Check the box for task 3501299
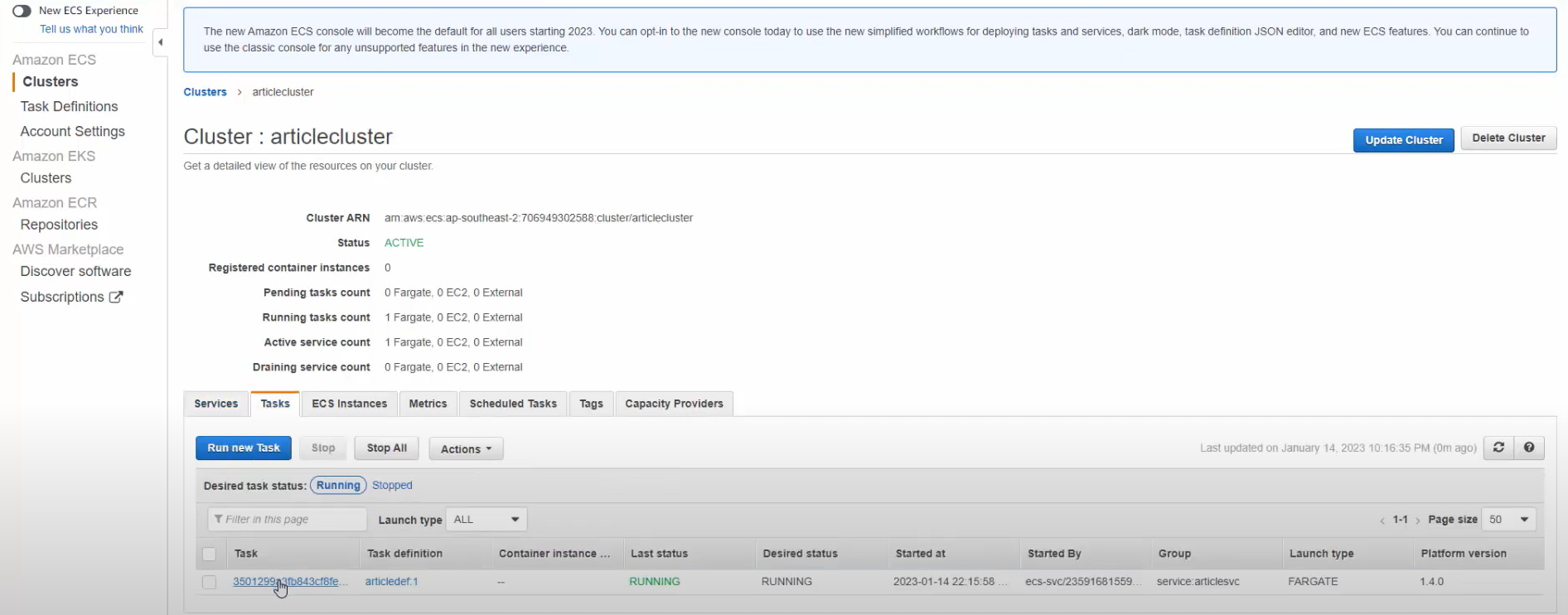The width and height of the screenshot is (1568, 615). [209, 582]
